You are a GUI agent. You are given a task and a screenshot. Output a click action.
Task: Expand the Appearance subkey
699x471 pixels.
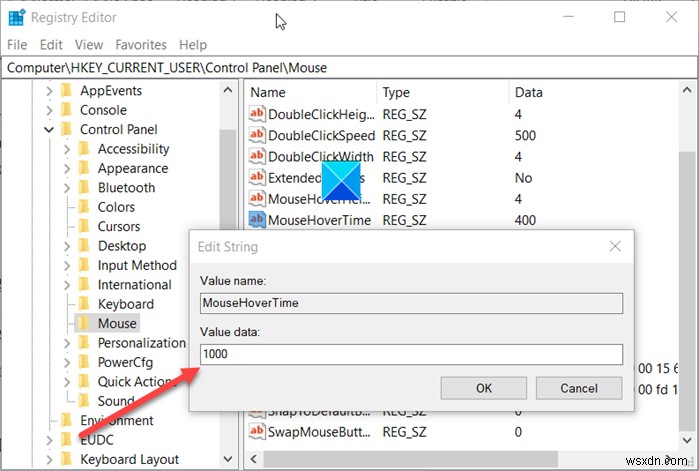(x=67, y=168)
